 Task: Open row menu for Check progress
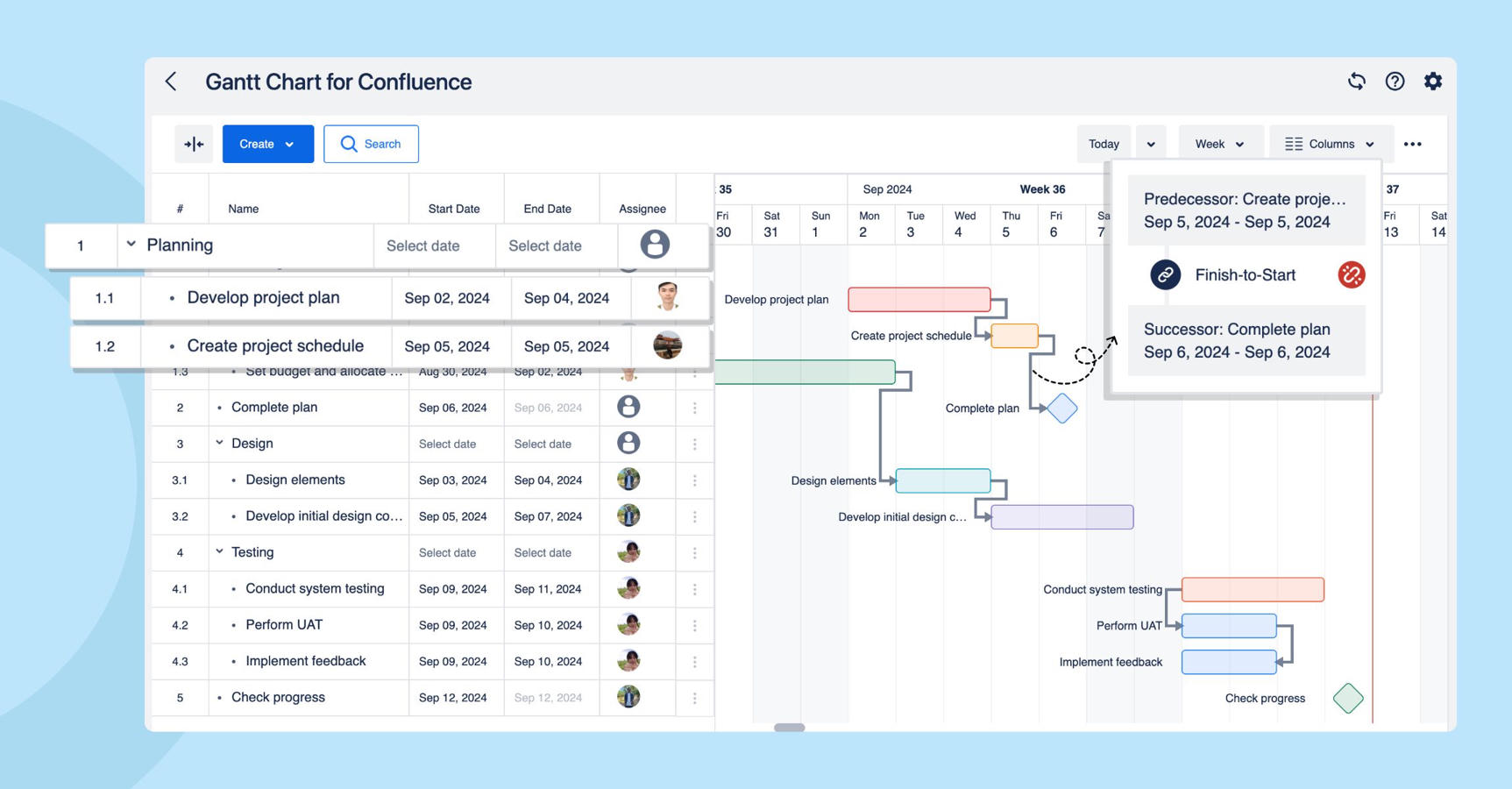tap(695, 698)
